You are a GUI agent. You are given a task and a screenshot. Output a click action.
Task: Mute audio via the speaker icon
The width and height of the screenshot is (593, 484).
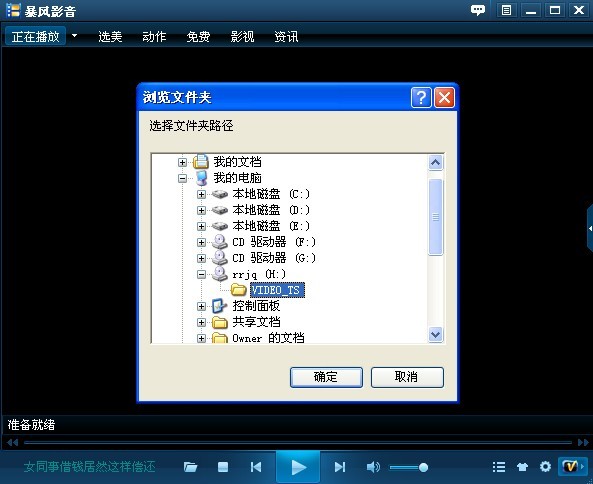point(373,467)
